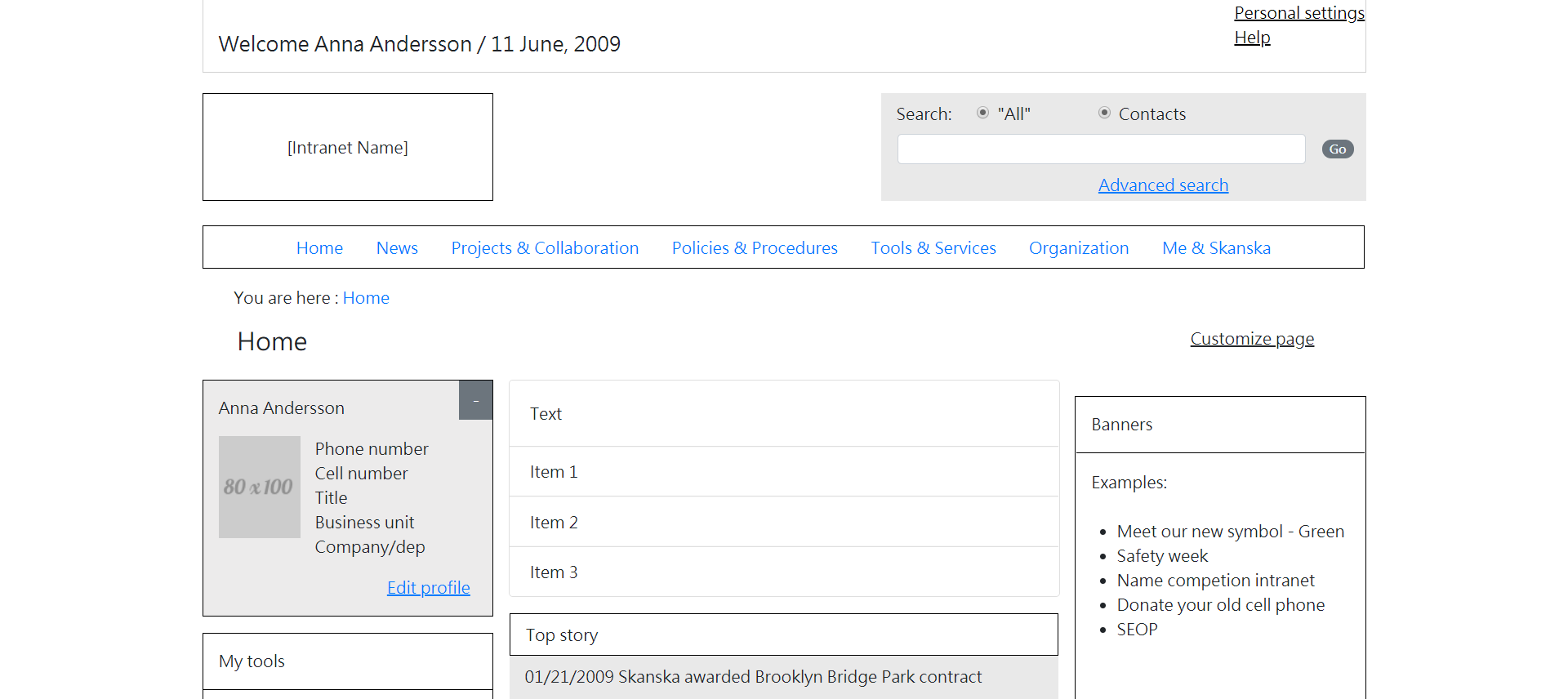Select the "All" search radio button
This screenshot has height=699, width=1568.
(982, 113)
